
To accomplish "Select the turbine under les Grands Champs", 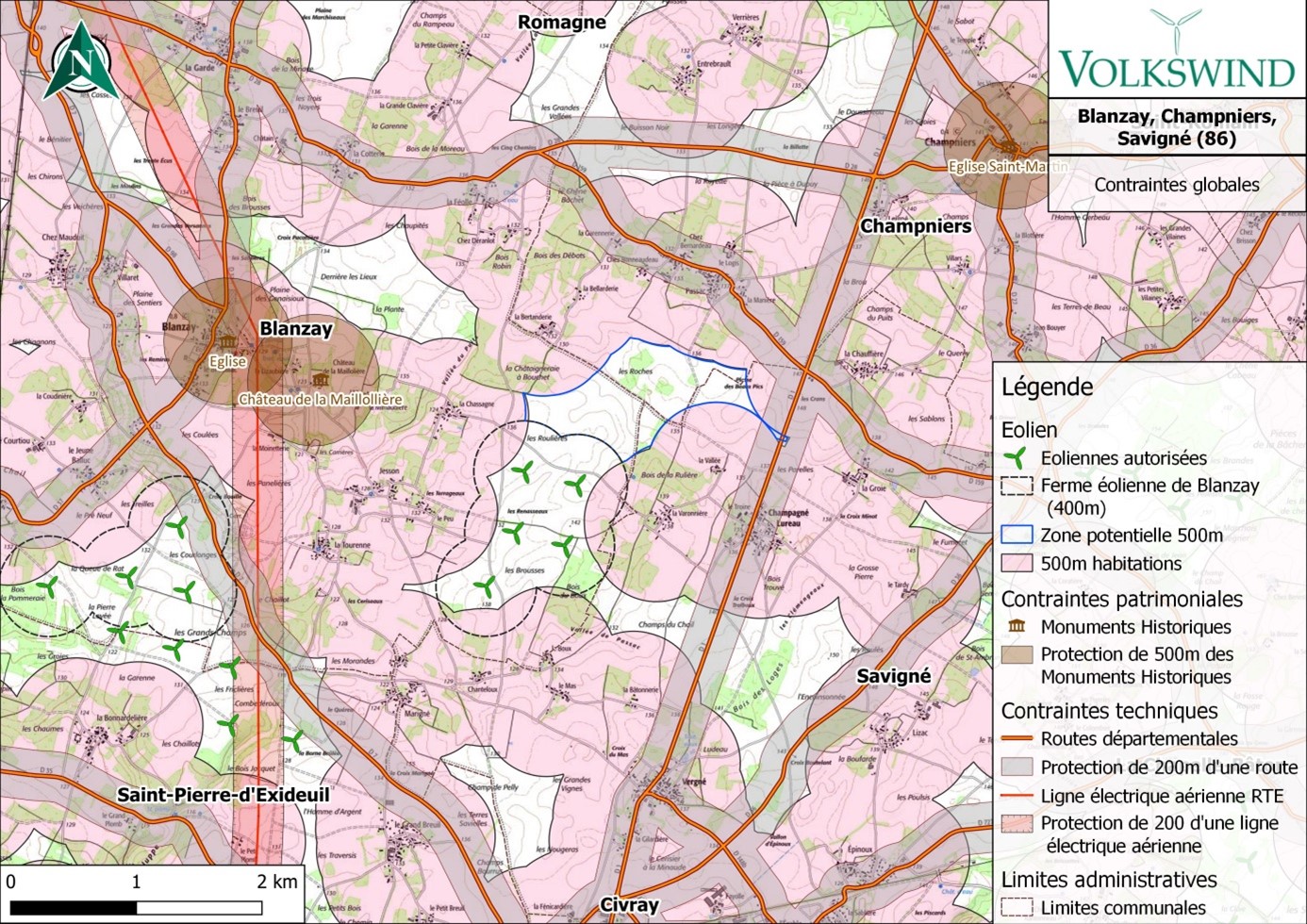I will coord(174,649).
